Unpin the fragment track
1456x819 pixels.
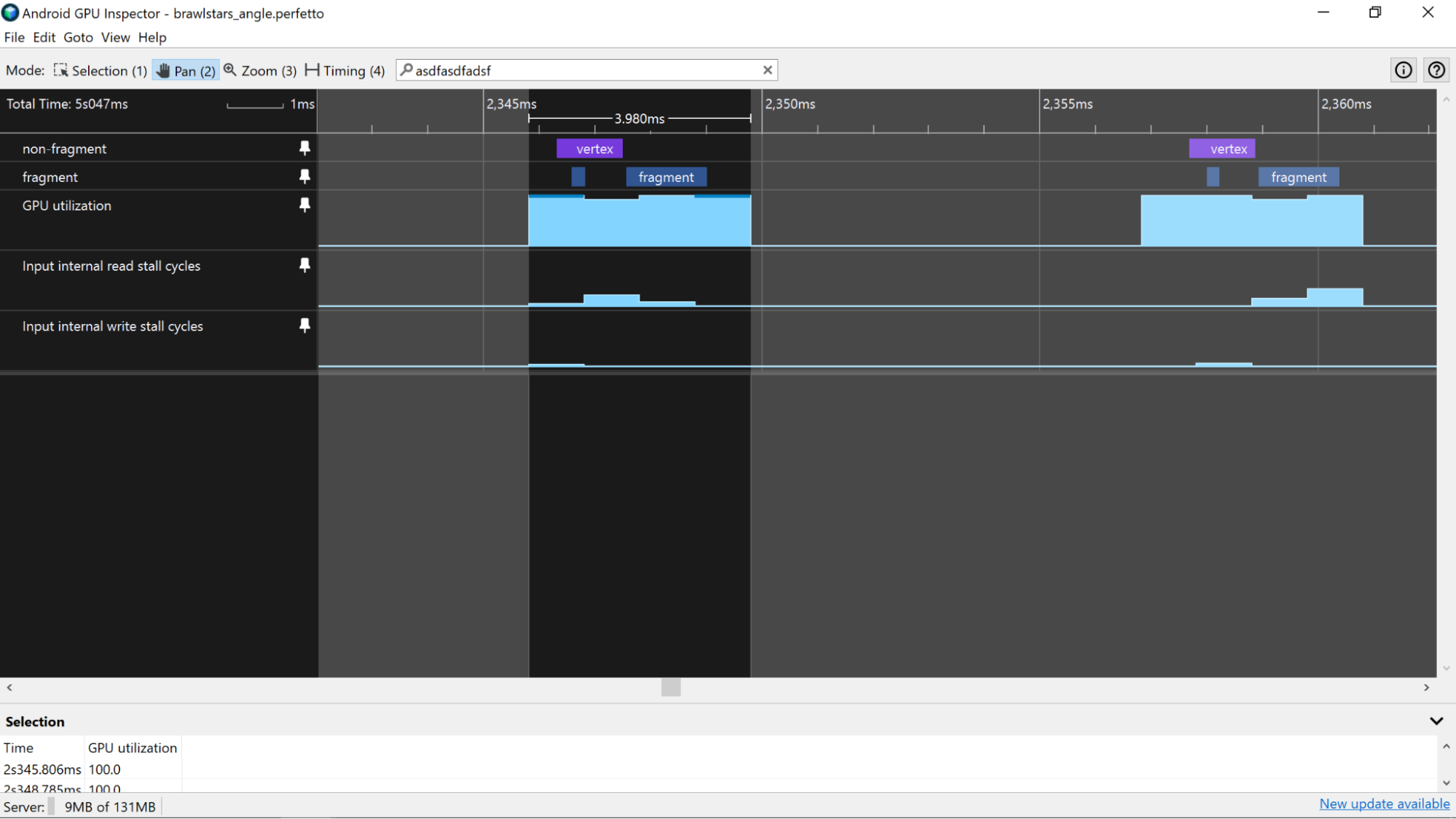304,176
